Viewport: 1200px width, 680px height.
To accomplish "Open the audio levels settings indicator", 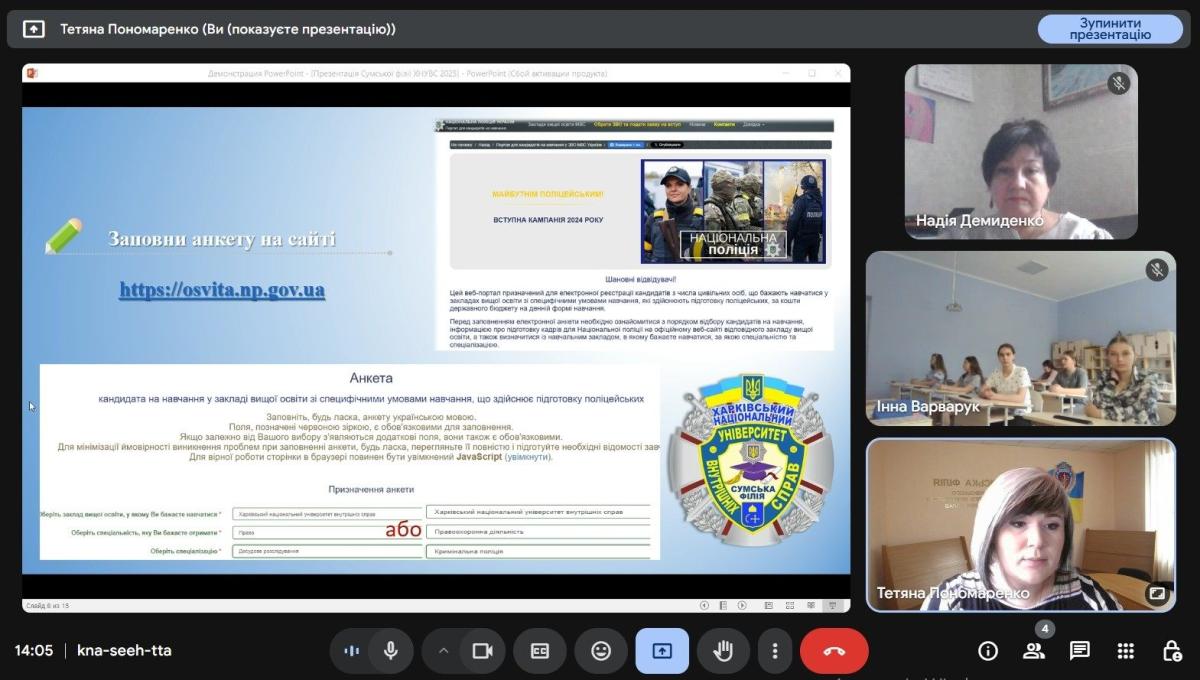I will click(351, 651).
